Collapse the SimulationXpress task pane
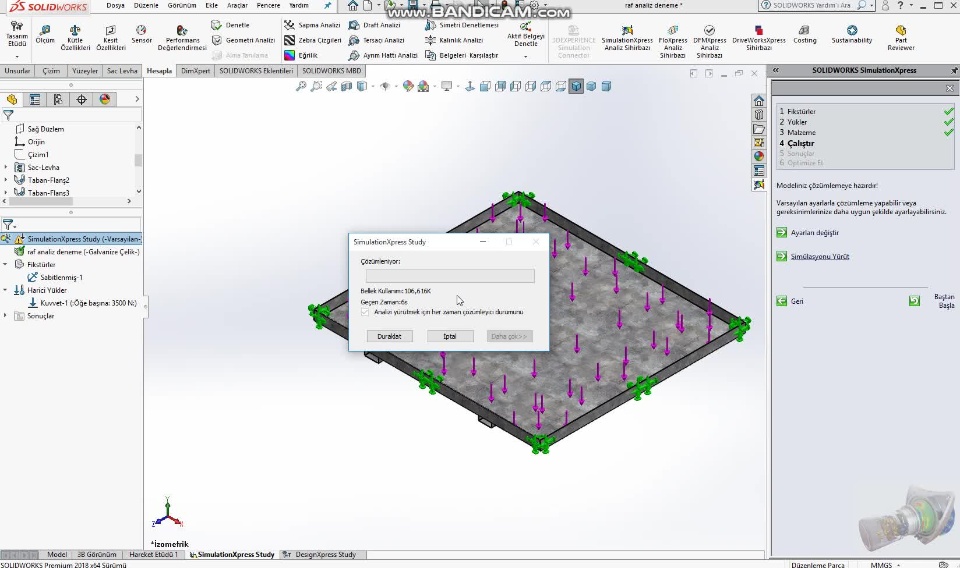This screenshot has width=960, height=568. tap(776, 70)
